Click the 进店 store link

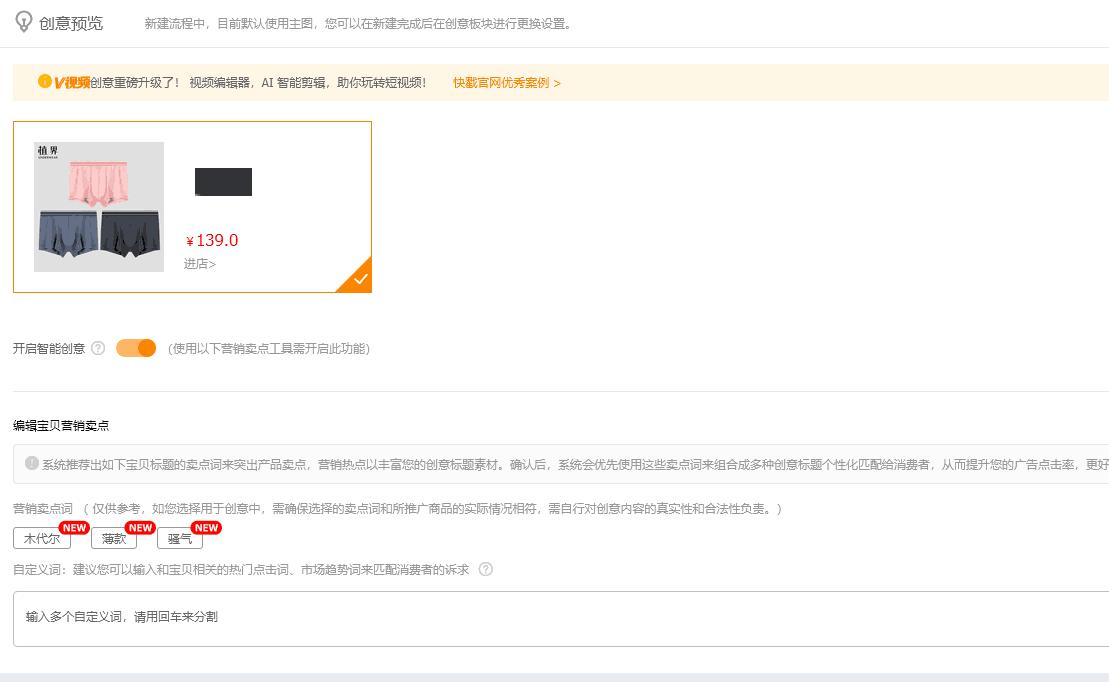pos(197,264)
